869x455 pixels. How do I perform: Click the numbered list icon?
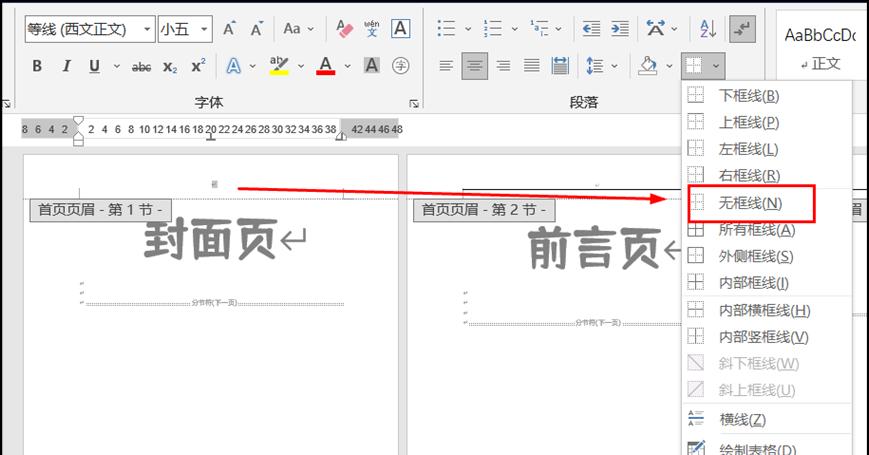[x=493, y=28]
